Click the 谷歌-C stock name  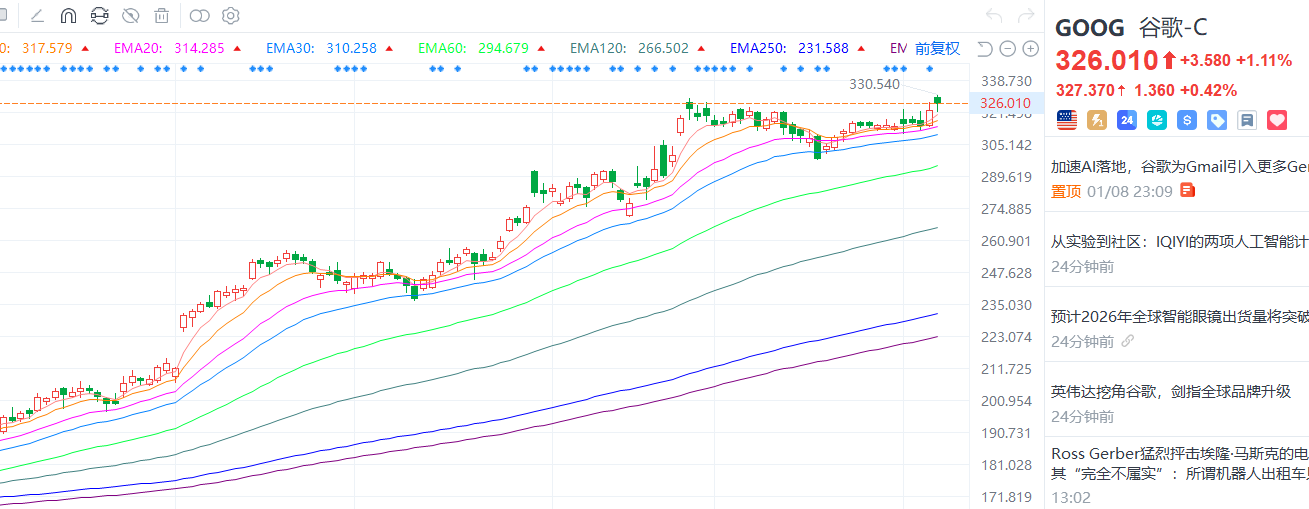point(1173,27)
